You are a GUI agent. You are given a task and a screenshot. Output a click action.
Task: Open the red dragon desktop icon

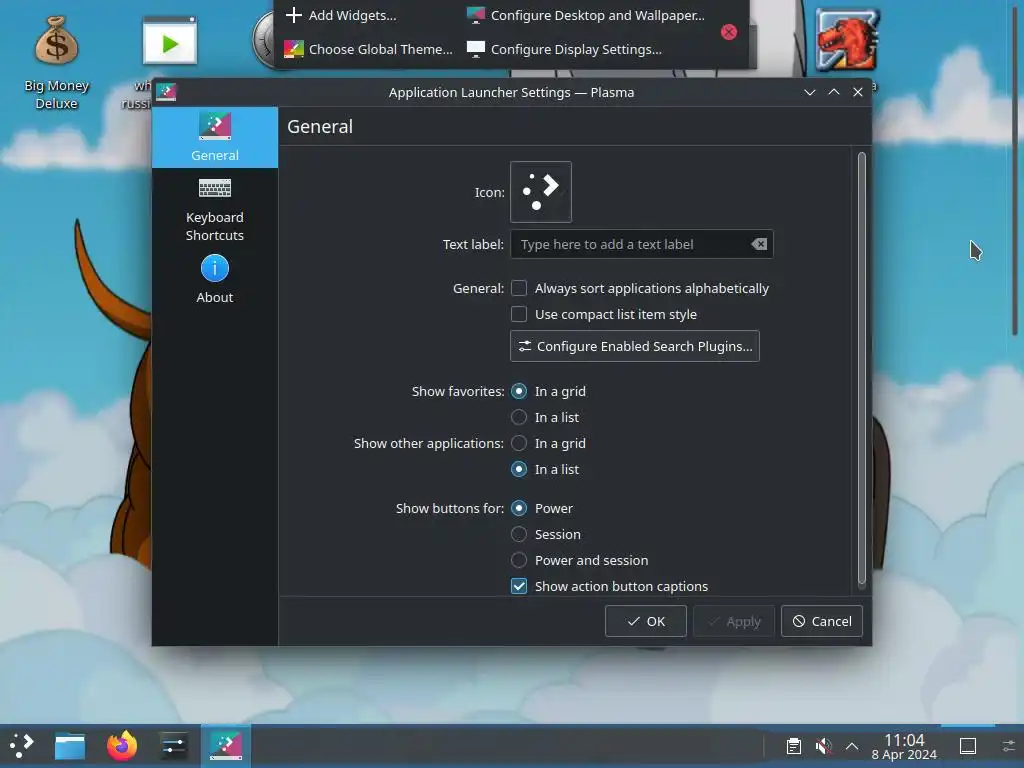[x=846, y=40]
